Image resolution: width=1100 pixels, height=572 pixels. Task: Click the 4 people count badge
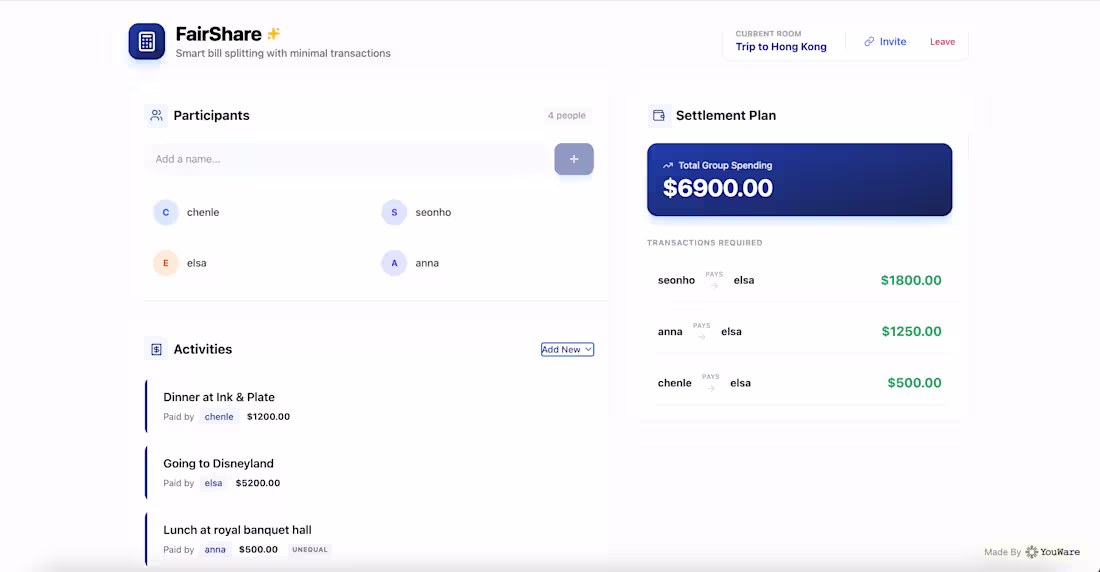(x=567, y=115)
